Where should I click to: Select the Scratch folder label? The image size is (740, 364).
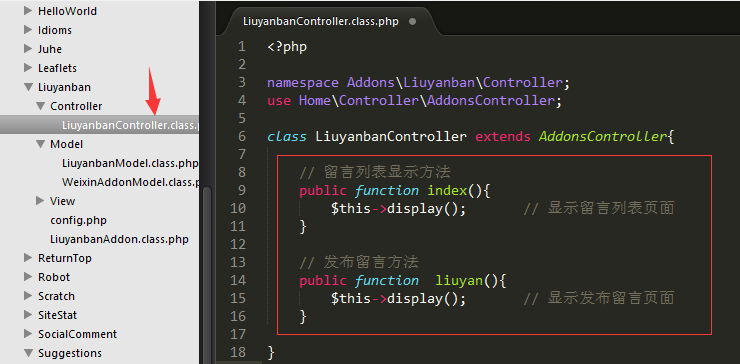click(56, 296)
